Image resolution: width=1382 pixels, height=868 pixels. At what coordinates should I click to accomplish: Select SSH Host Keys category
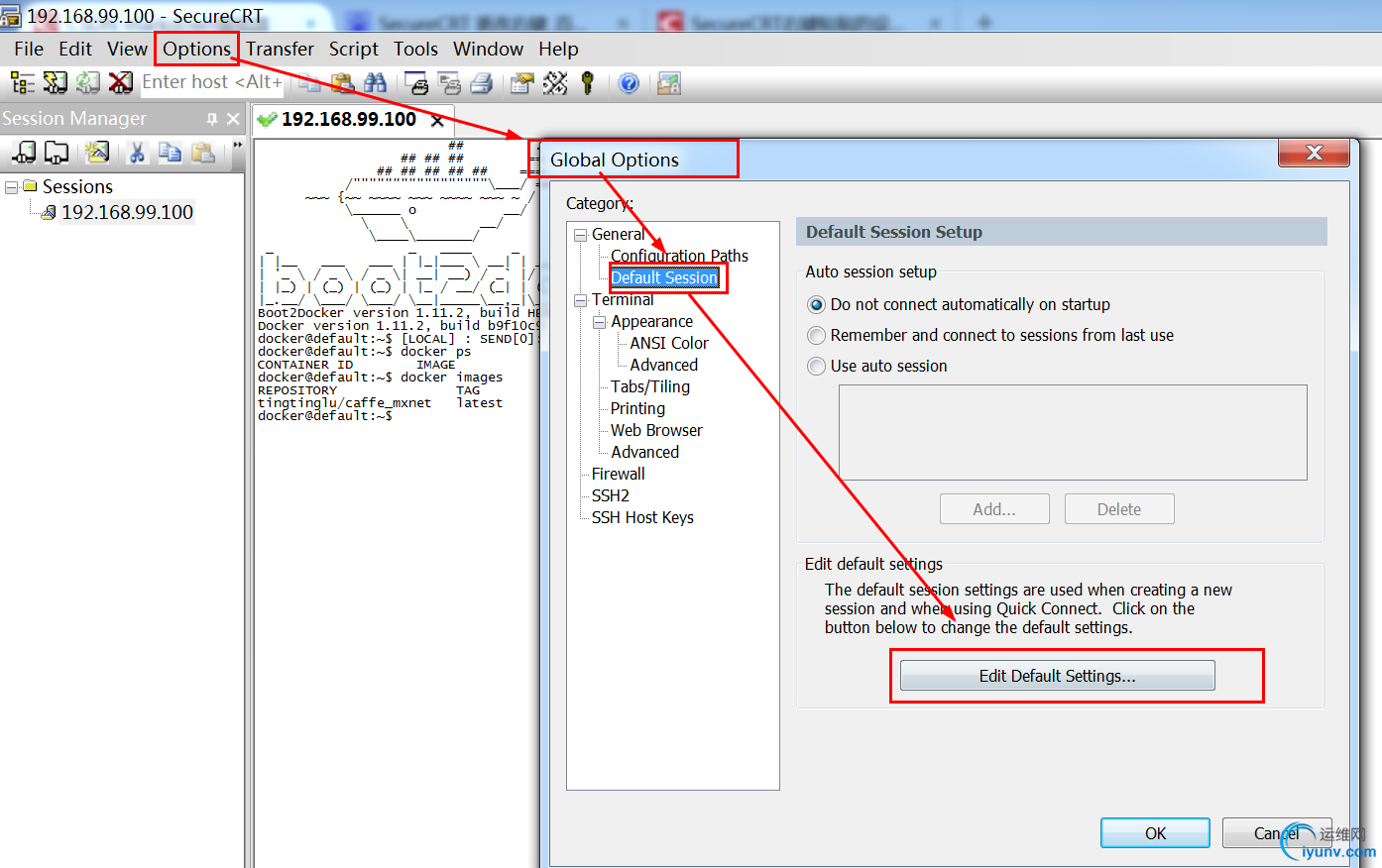pos(642,517)
